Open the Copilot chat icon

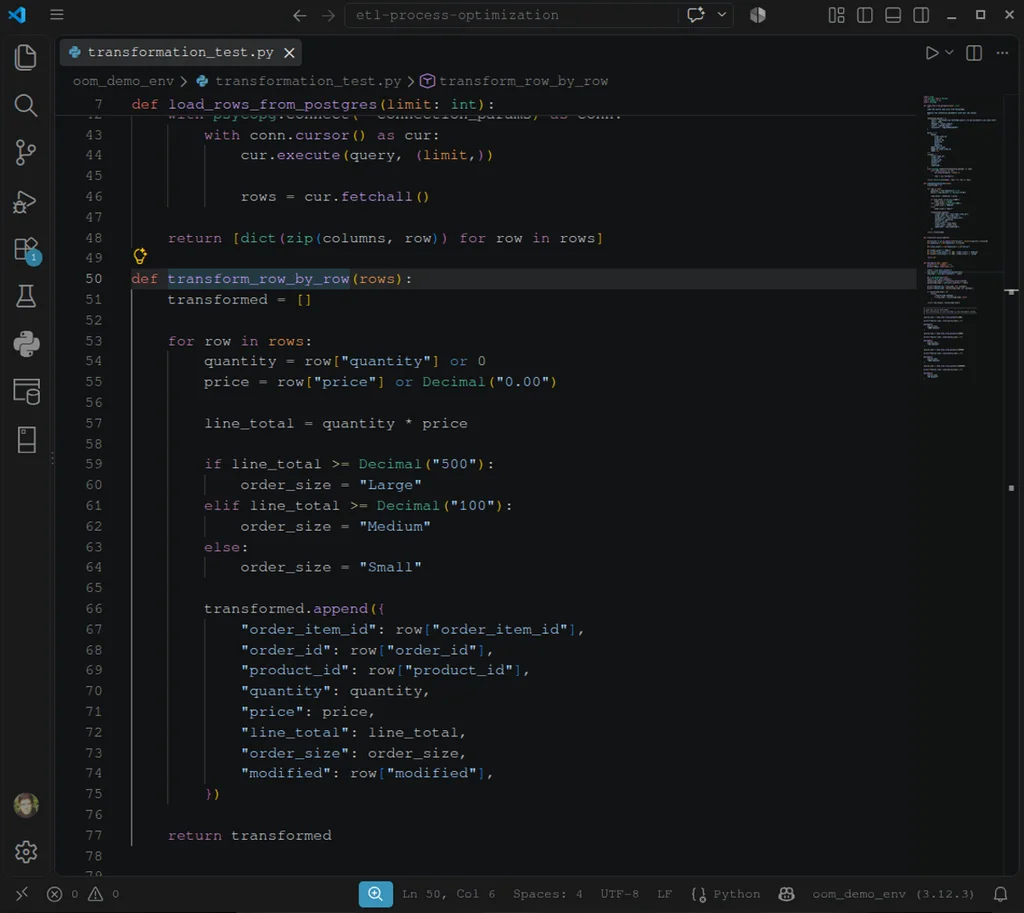click(696, 14)
